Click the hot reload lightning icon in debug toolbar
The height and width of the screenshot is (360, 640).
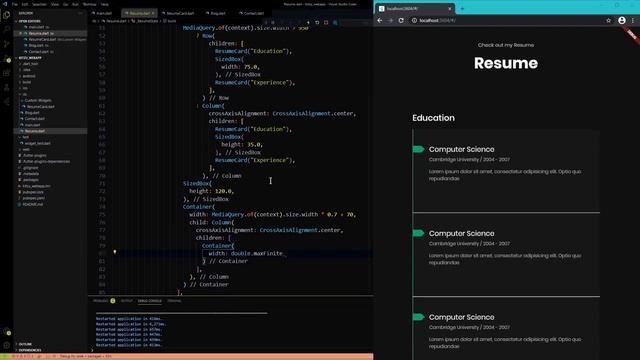[308, 22]
